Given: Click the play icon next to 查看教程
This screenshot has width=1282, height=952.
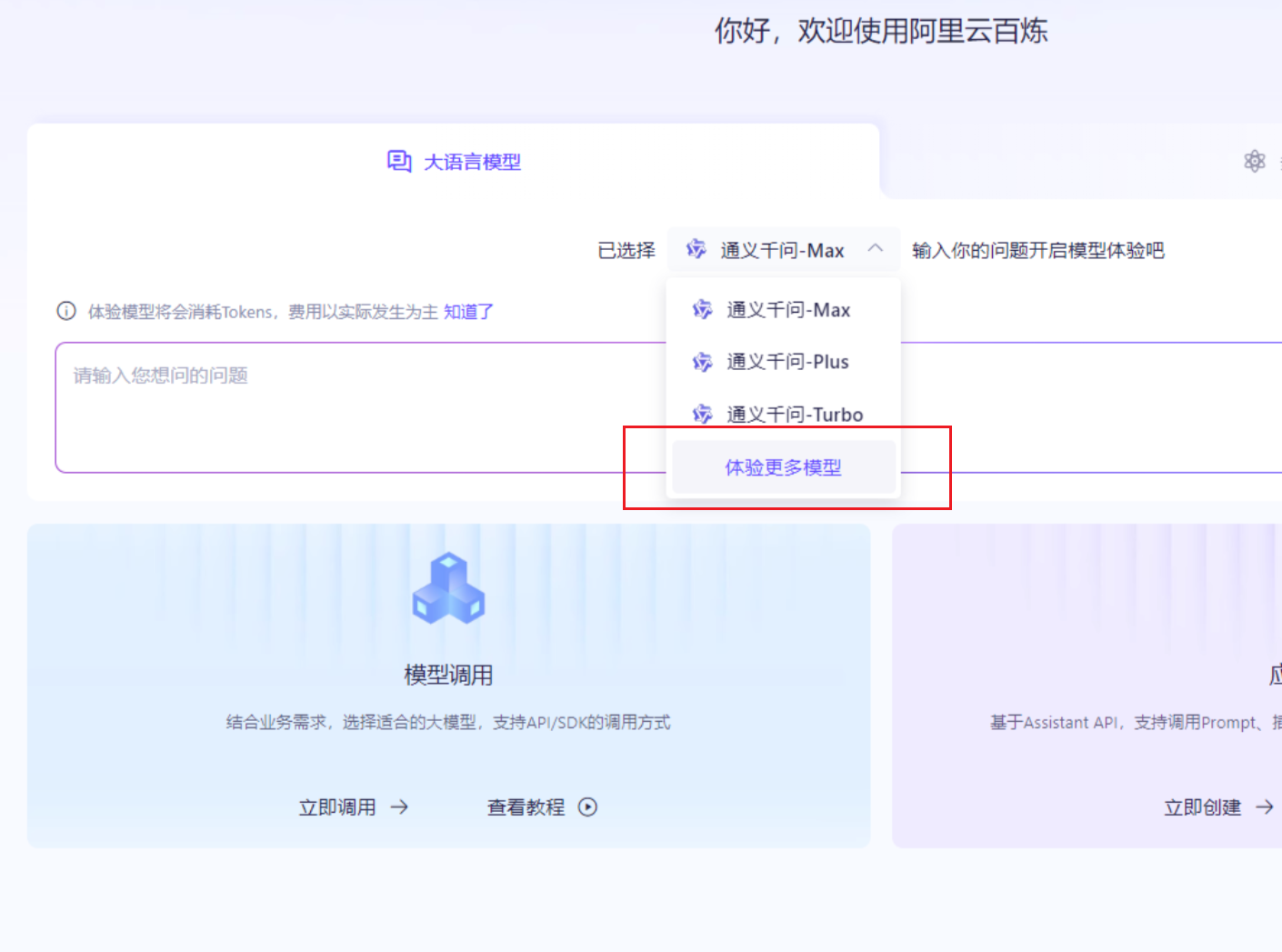Looking at the screenshot, I should (x=588, y=807).
